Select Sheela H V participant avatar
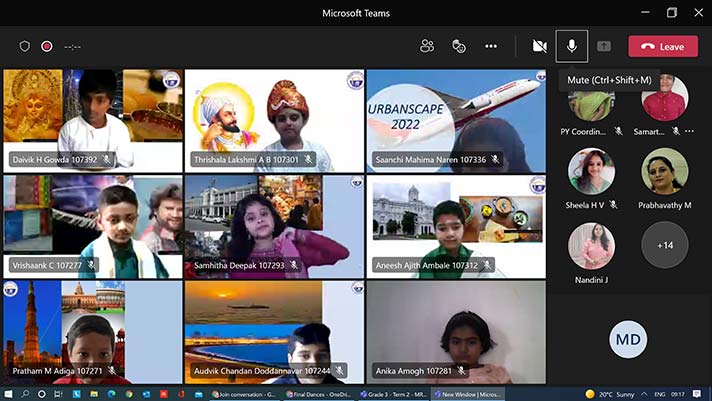This screenshot has height=401, width=712. (x=591, y=172)
